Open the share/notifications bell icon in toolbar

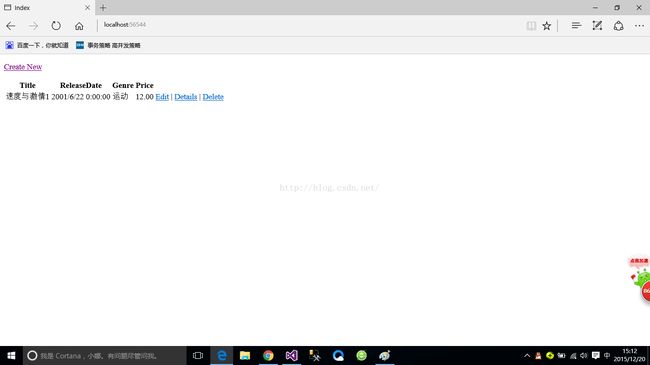[x=618, y=26]
